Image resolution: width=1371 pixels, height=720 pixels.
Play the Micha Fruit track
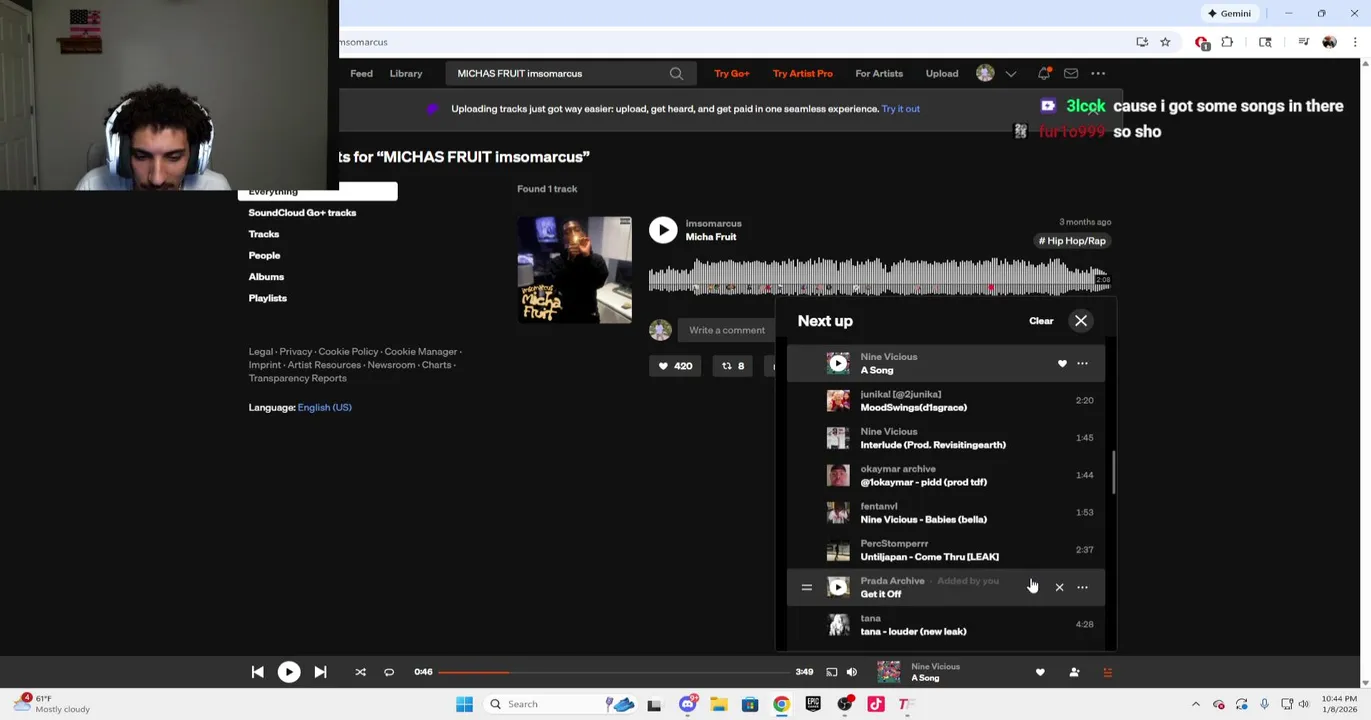[663, 230]
